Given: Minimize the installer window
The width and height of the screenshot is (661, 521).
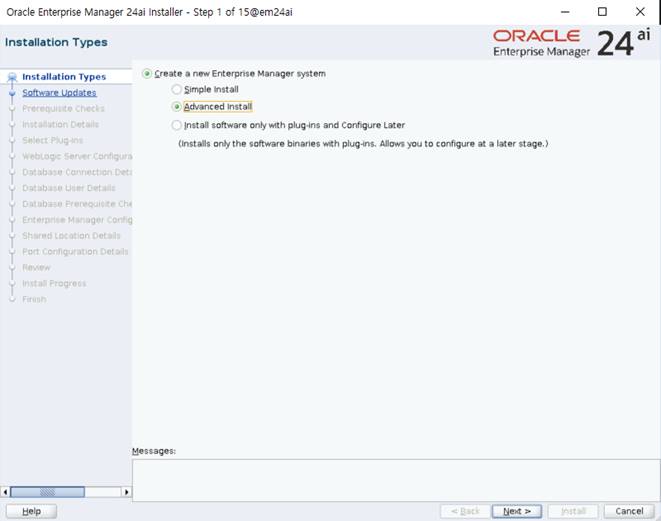Looking at the screenshot, I should pos(565,12).
